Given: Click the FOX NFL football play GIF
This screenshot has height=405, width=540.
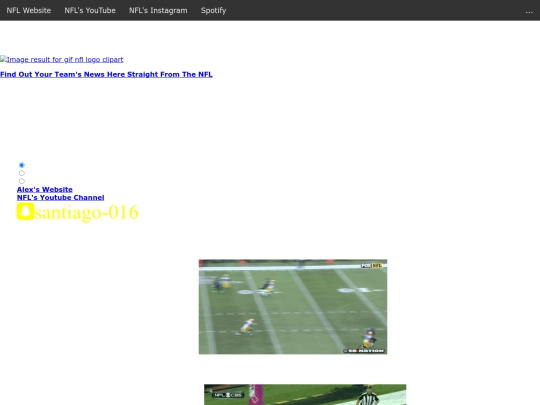Looking at the screenshot, I should click(293, 307).
